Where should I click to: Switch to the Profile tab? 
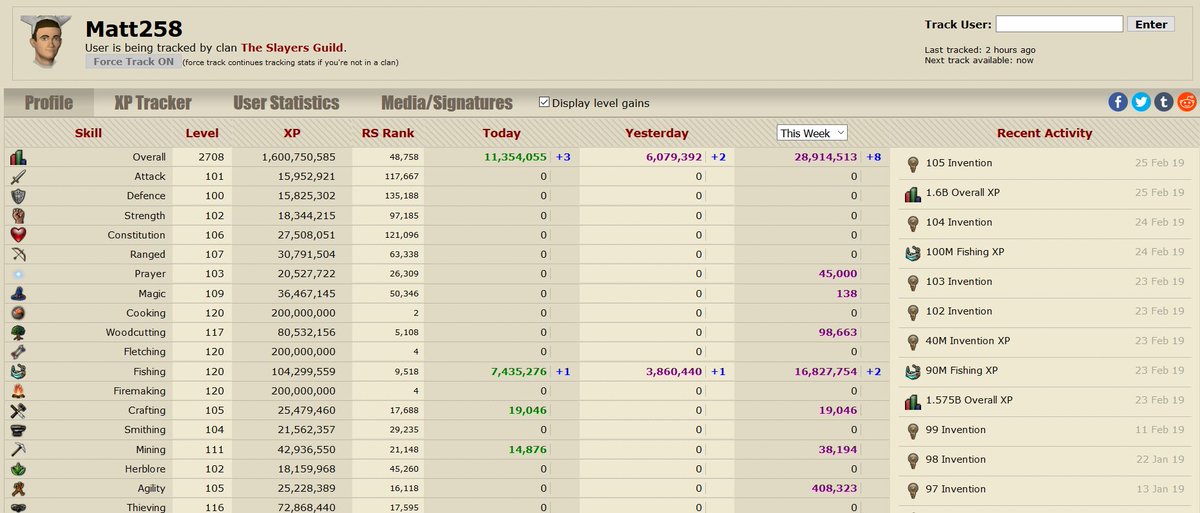pyautogui.click(x=49, y=102)
